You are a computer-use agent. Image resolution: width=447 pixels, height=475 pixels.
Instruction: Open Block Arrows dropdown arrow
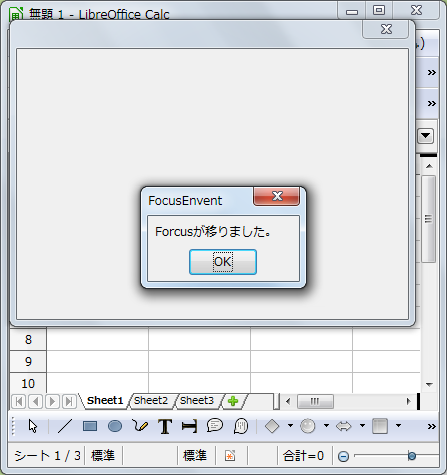[x=362, y=426]
